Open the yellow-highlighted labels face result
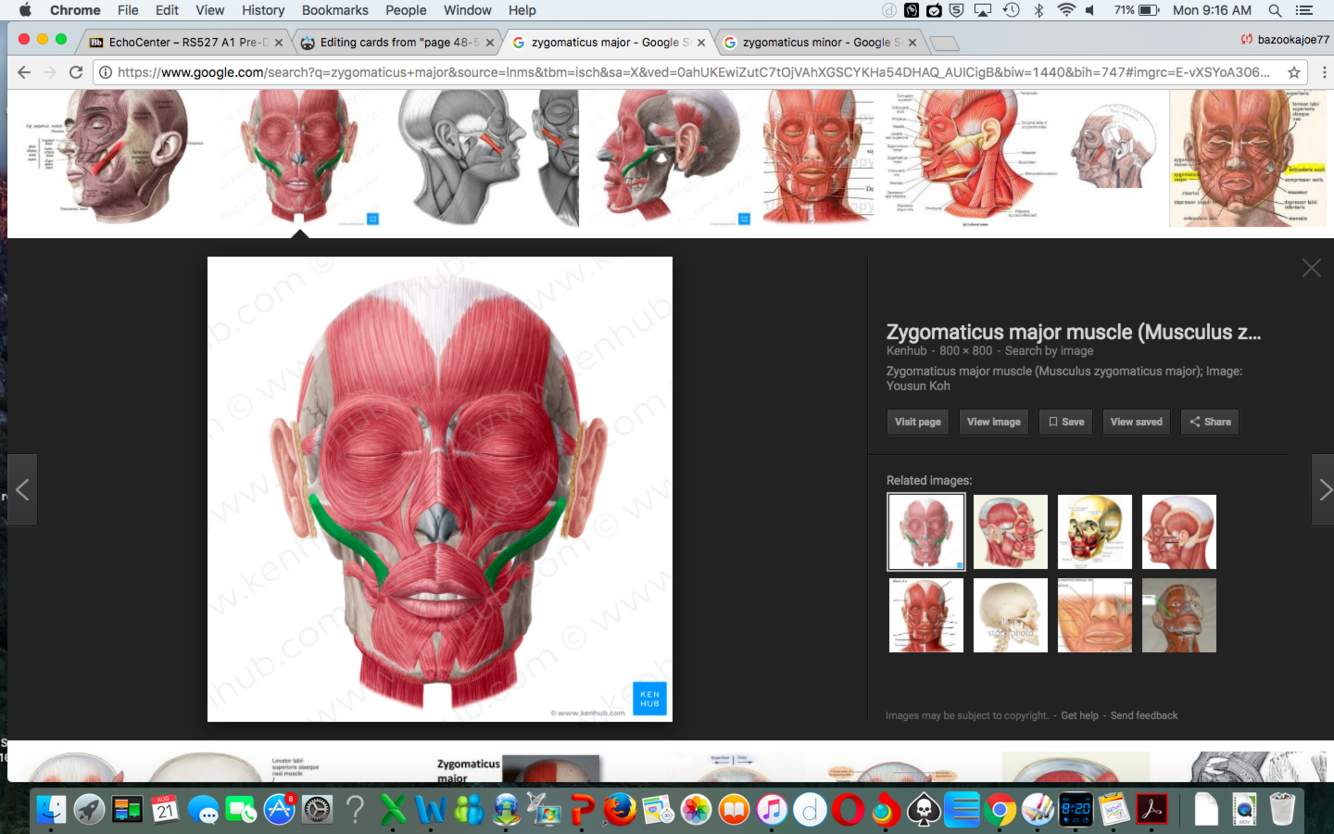 coord(1248,158)
